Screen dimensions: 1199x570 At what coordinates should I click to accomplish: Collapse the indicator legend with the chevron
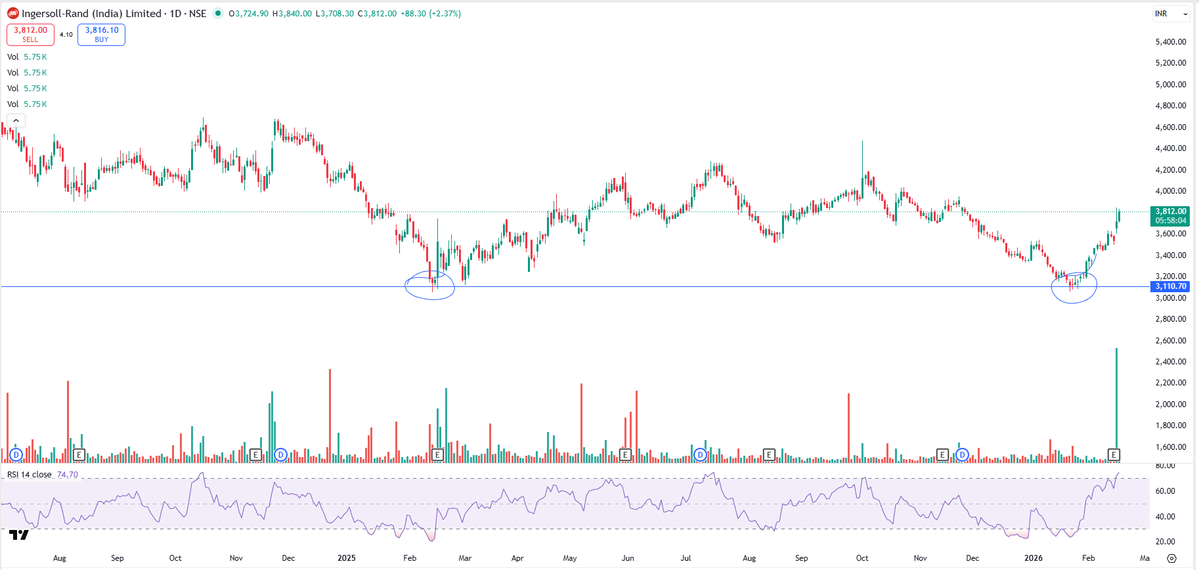coord(16,120)
